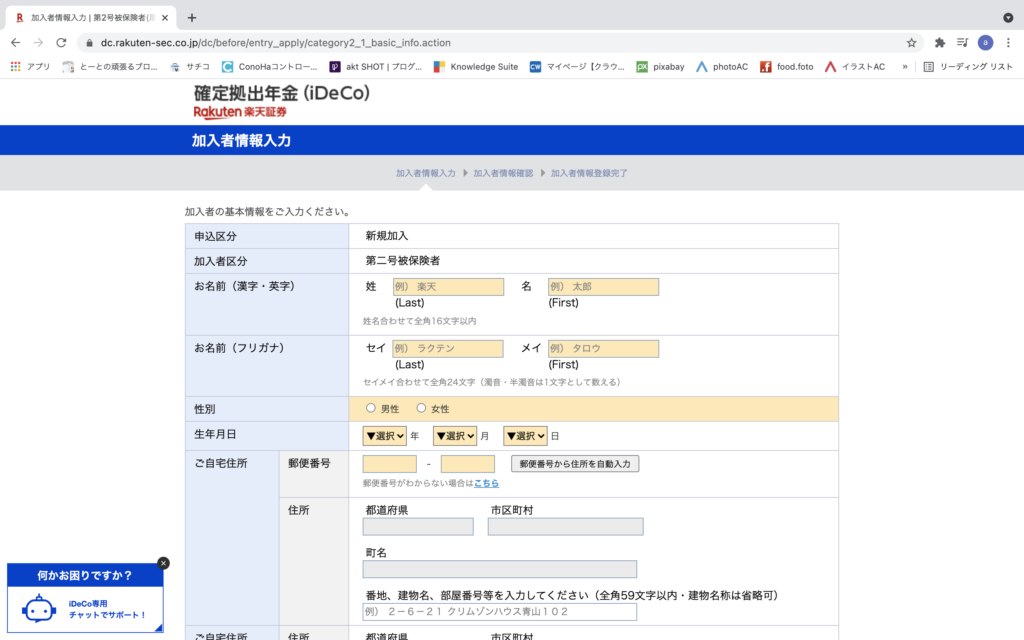
Task: Select the 女性 radio button
Action: (421, 408)
